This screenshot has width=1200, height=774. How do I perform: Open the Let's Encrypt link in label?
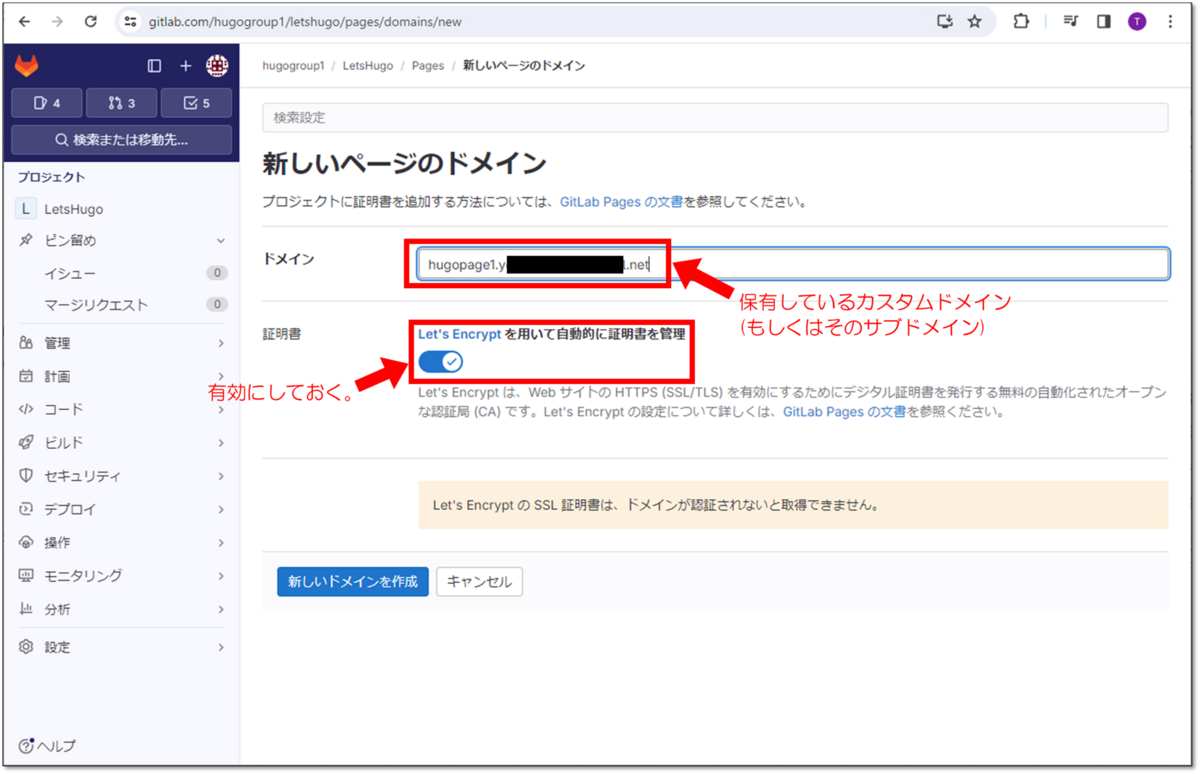coord(459,334)
